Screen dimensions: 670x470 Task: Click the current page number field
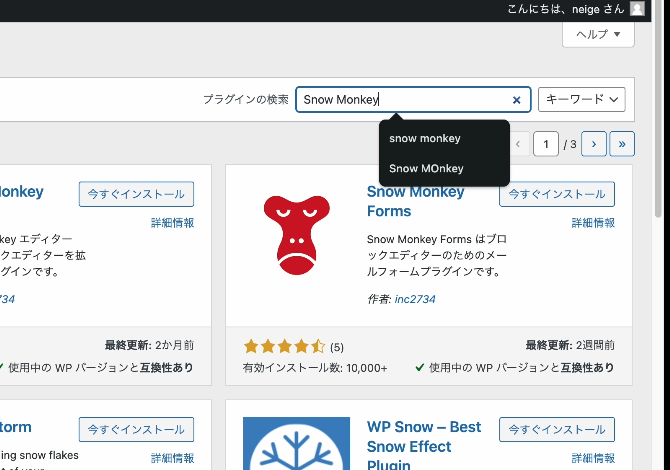point(546,144)
